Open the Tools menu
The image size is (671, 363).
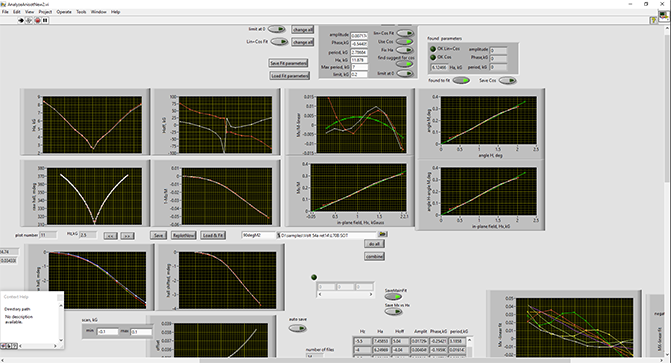pos(81,12)
